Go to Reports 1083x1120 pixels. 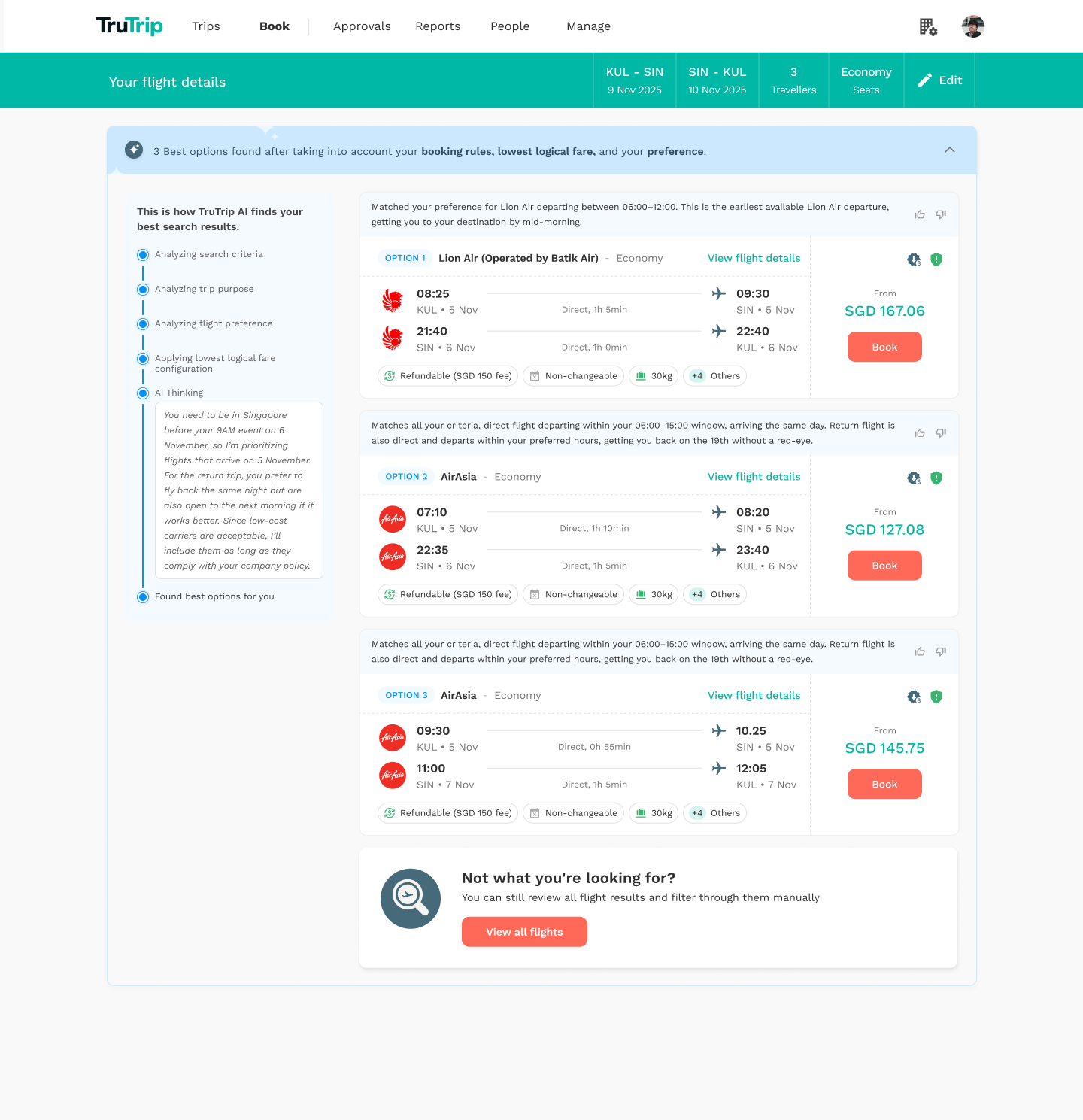438,26
